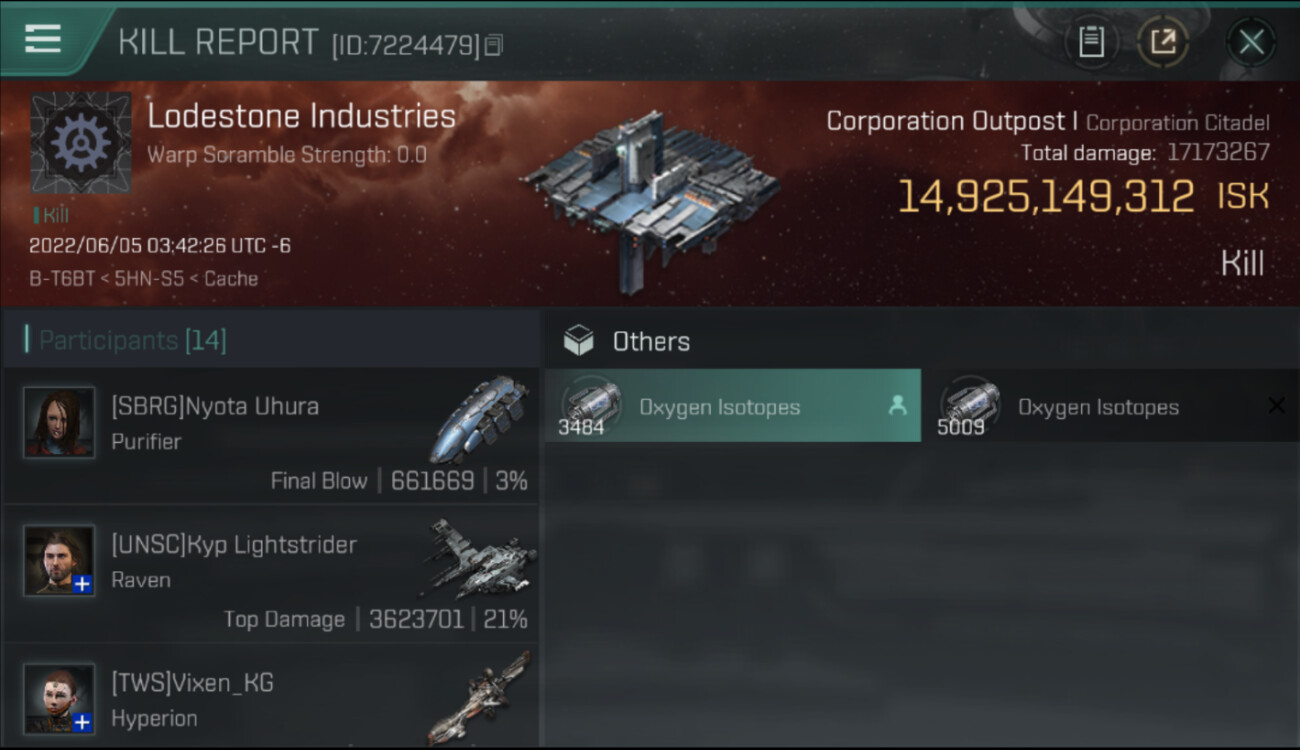
Task: Open Vixen_KG's character portrait
Action: [x=60, y=697]
